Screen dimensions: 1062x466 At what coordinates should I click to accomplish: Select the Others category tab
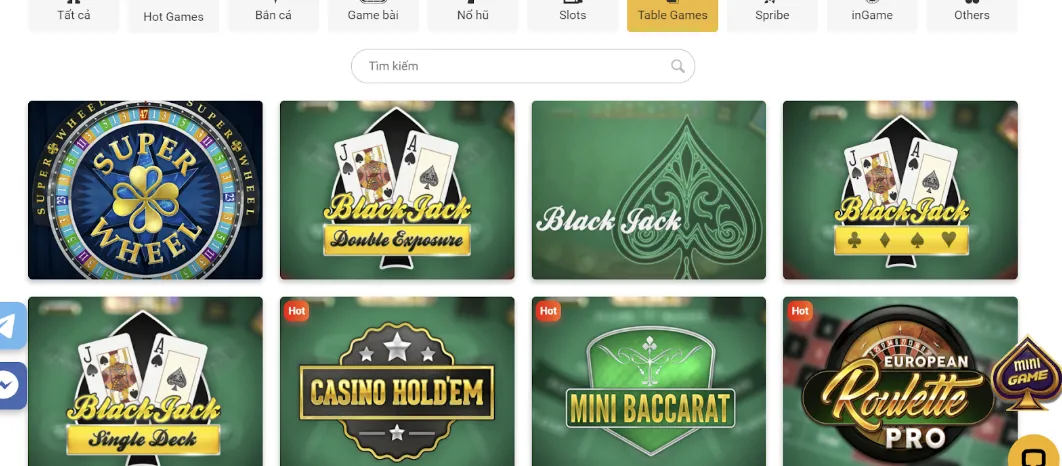pos(971,15)
